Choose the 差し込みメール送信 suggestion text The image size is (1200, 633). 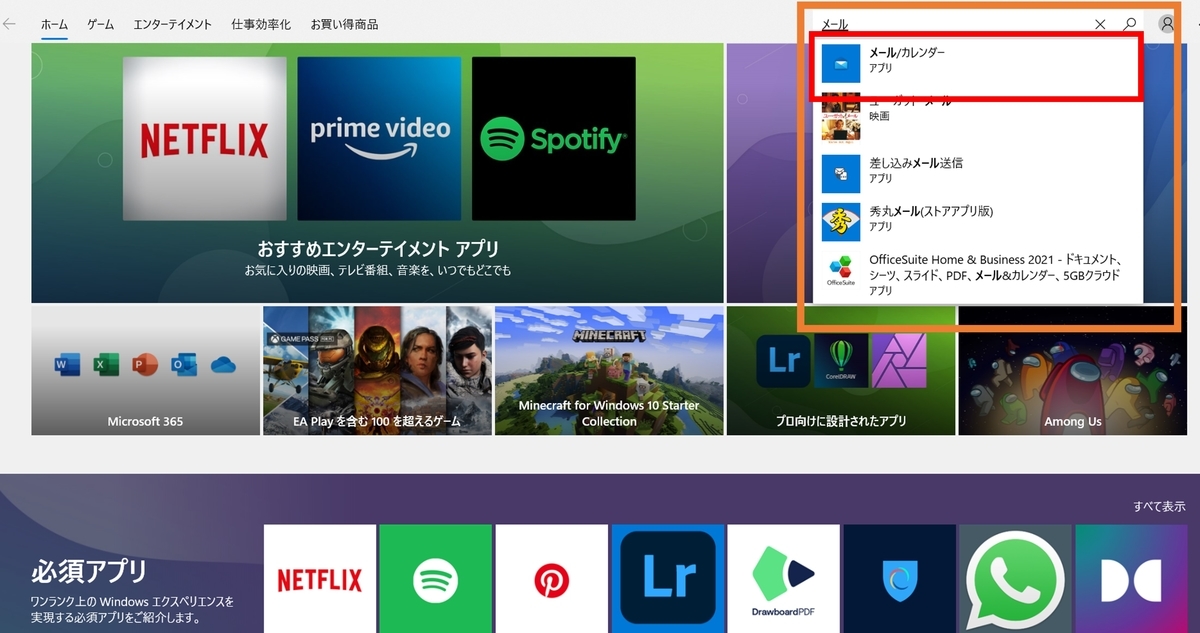[916, 162]
